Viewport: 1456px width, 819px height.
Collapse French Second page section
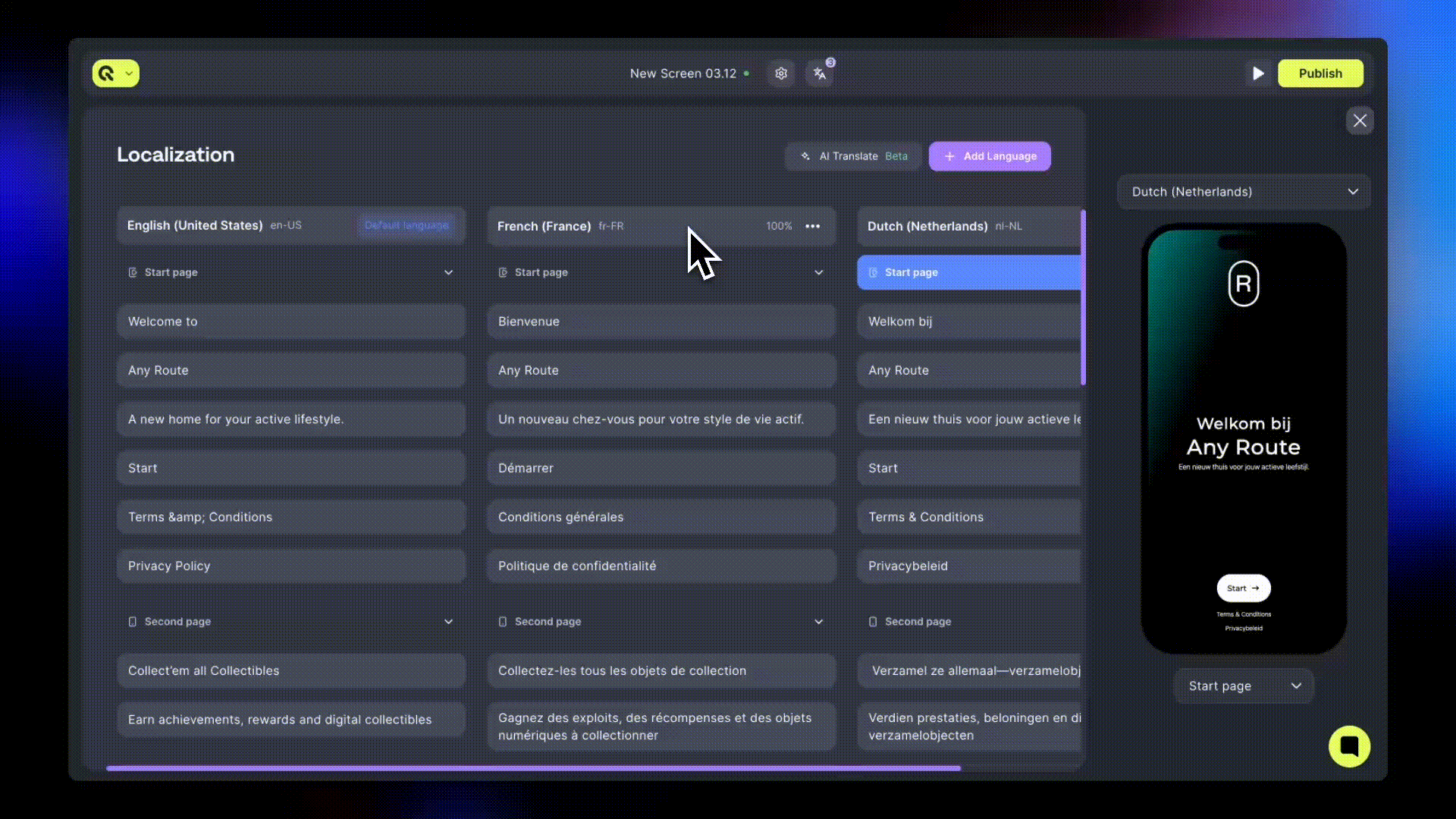pos(818,622)
